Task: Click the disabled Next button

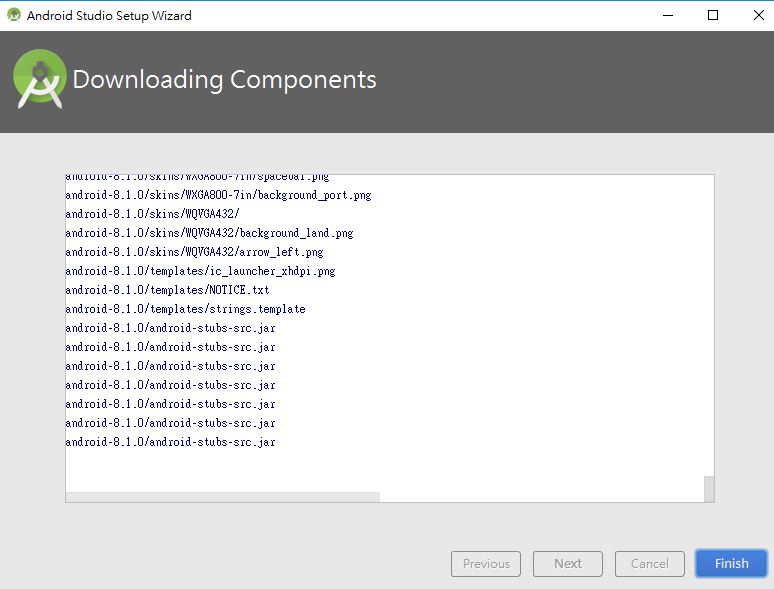Action: pyautogui.click(x=568, y=563)
